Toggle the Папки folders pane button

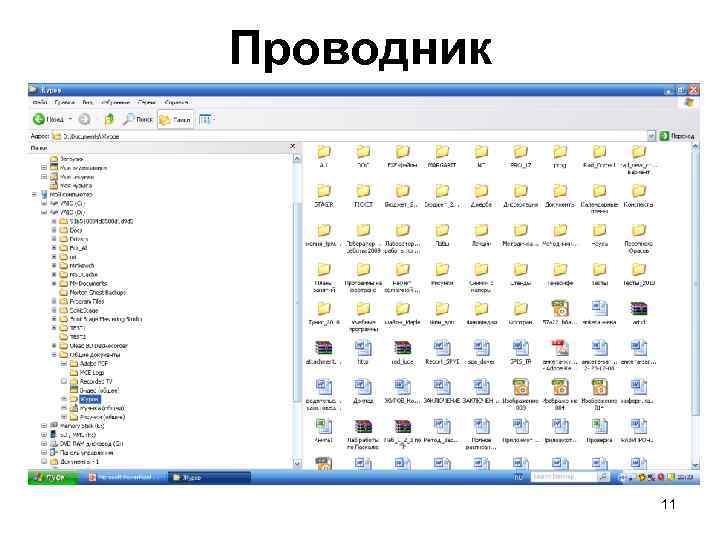pyautogui.click(x=175, y=119)
